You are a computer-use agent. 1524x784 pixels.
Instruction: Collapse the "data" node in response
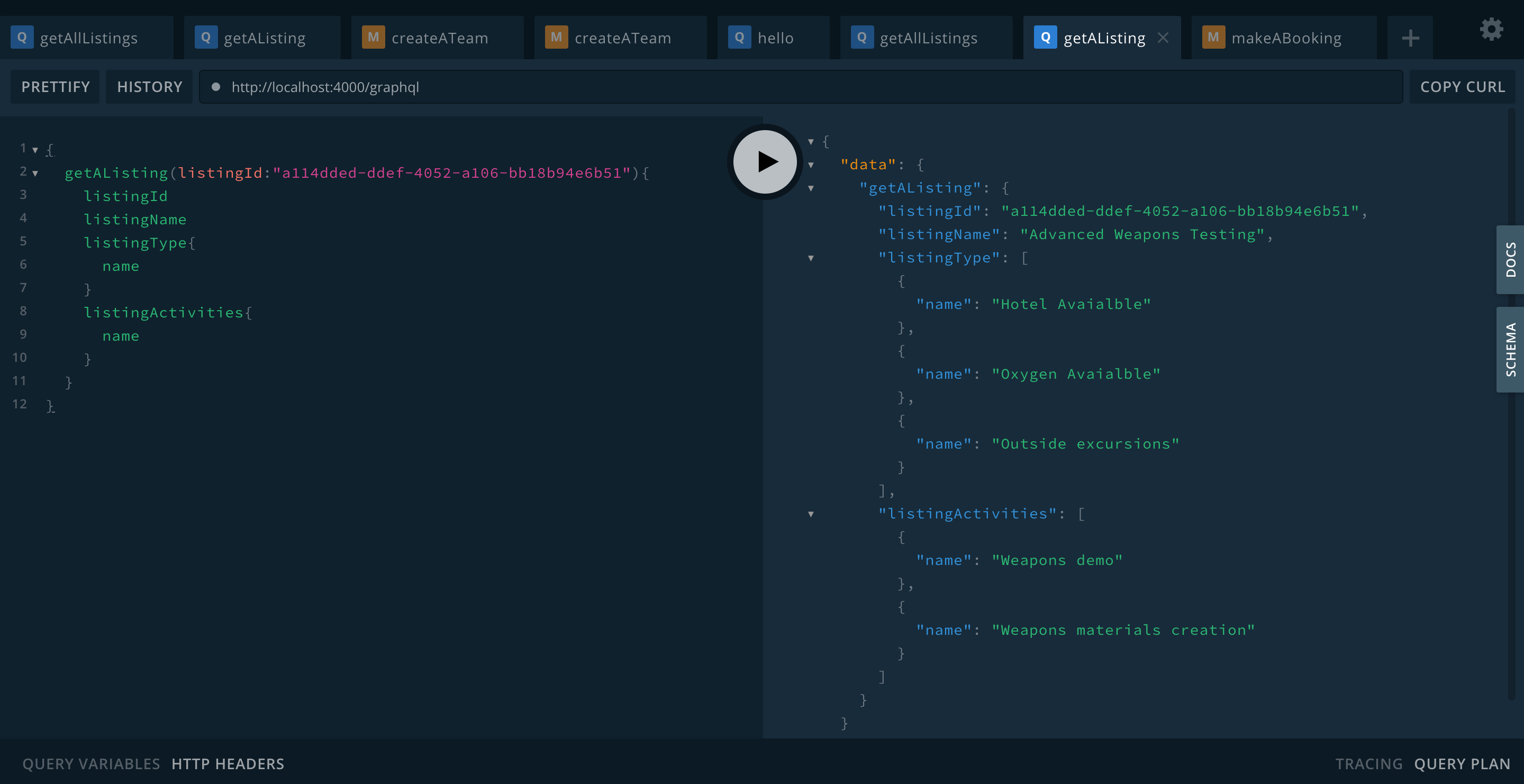(x=811, y=165)
